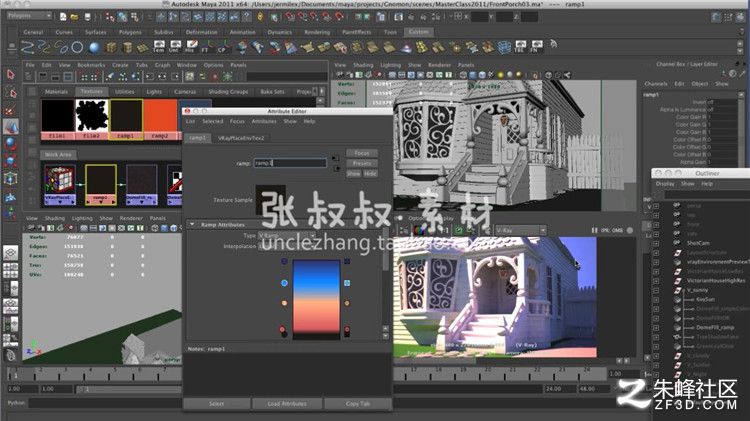Screen dimensions: 750x421
Task: Click the Presets button in the Attribute Editor
Action: click(362, 164)
